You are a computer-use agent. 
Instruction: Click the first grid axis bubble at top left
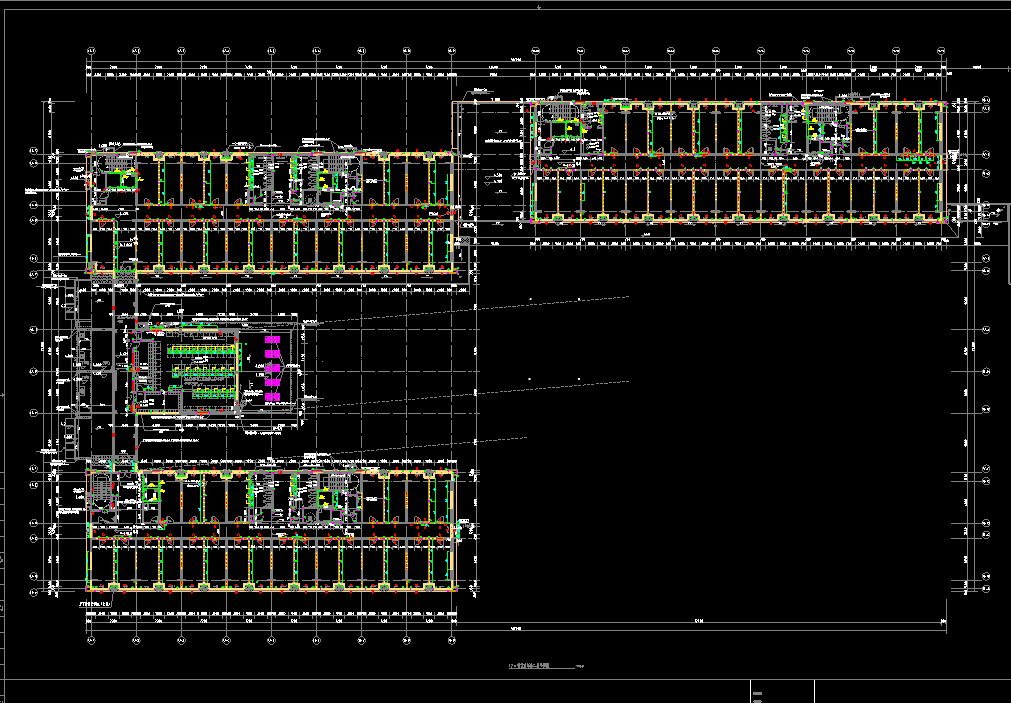90,50
